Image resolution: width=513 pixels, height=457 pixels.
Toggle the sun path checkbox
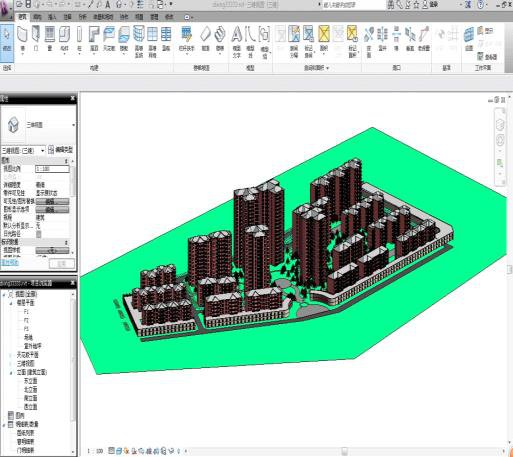click(x=39, y=234)
